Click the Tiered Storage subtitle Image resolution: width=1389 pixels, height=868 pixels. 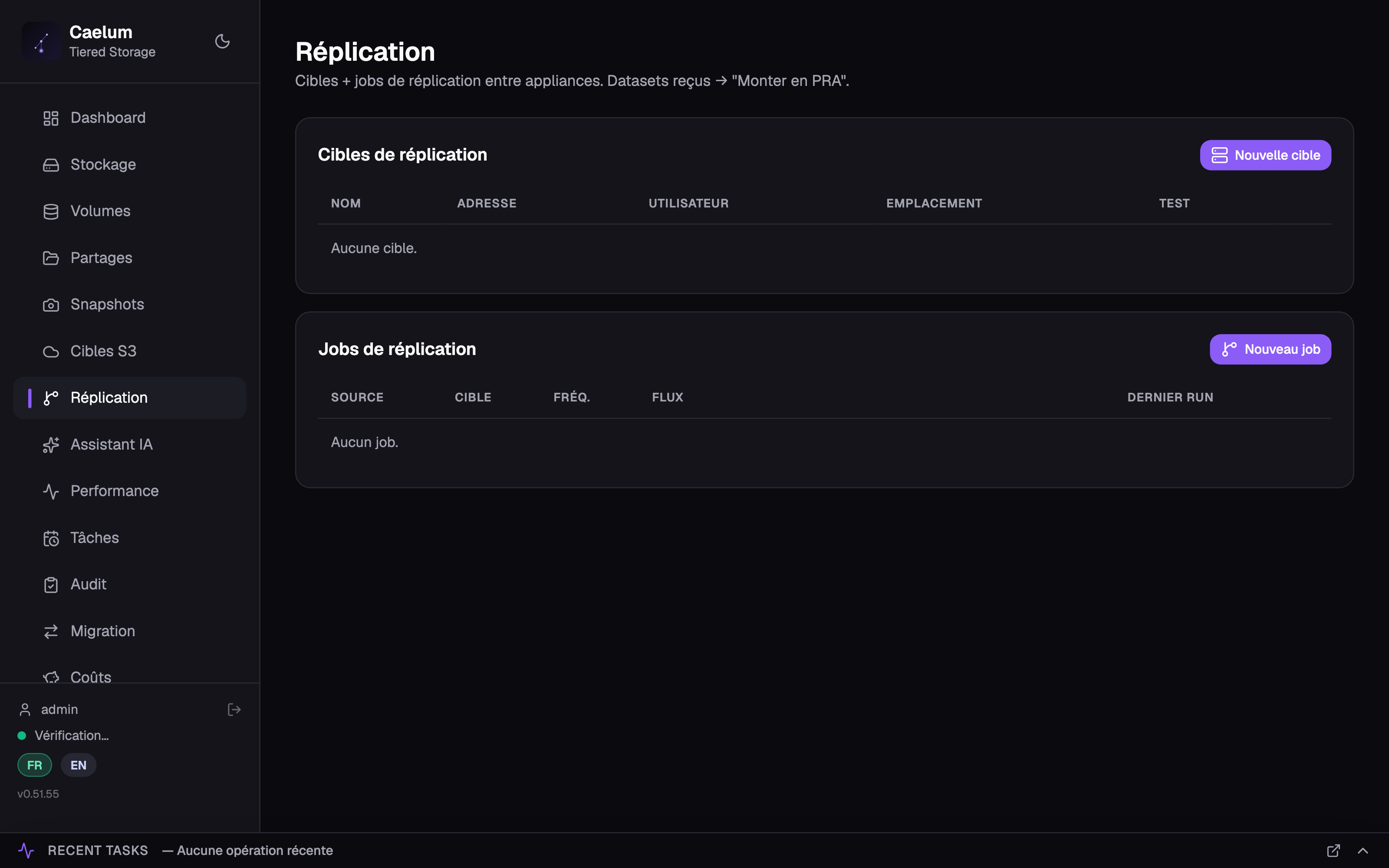[112, 52]
